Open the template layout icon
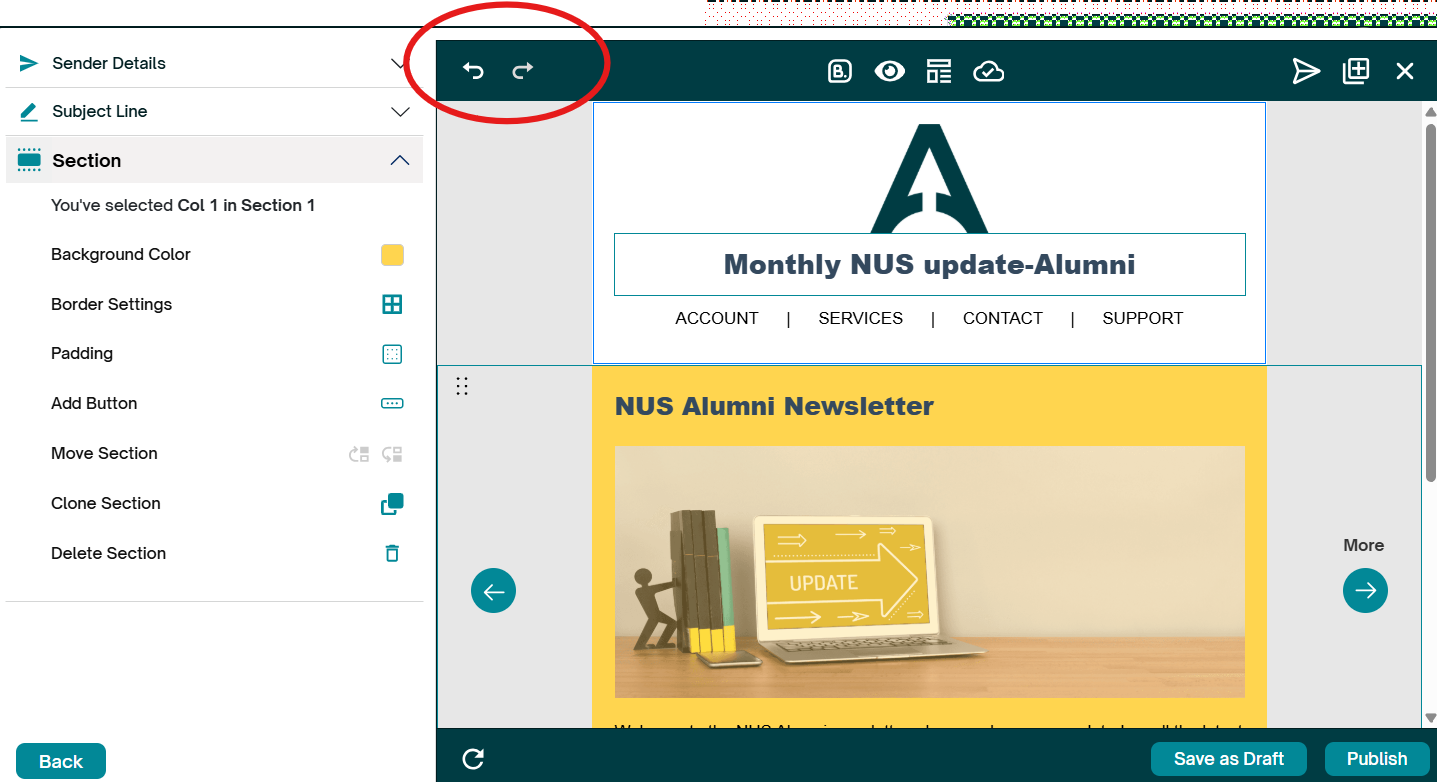The height and width of the screenshot is (782, 1437). tap(938, 71)
